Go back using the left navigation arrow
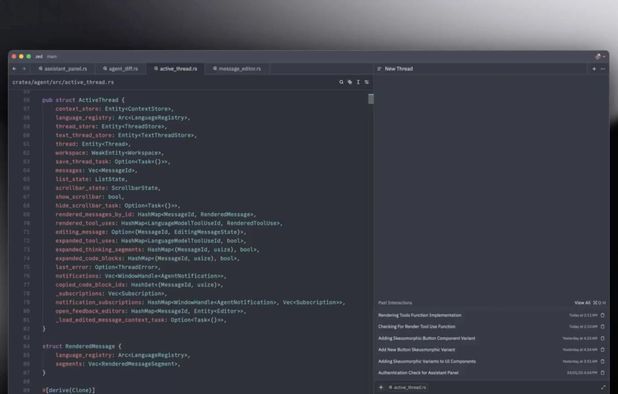The image size is (618, 394). tap(15, 69)
